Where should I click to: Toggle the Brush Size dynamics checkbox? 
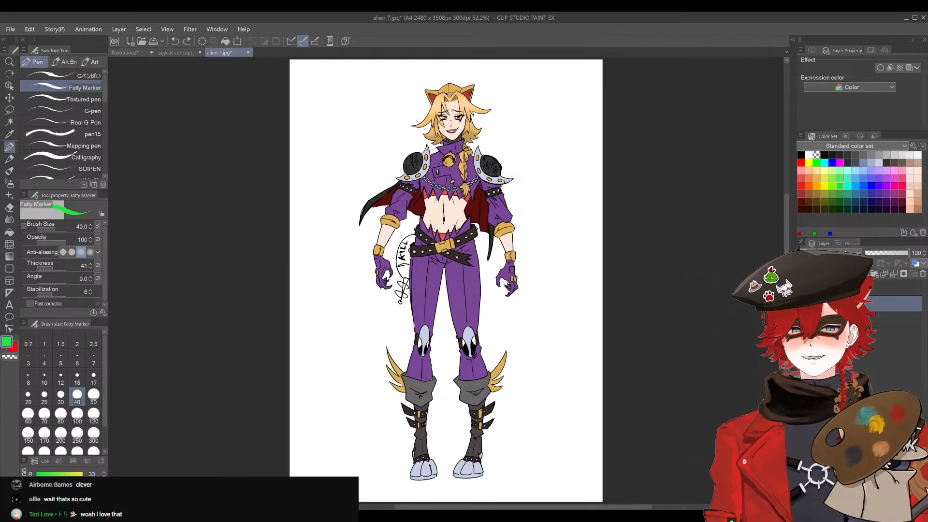pos(98,227)
